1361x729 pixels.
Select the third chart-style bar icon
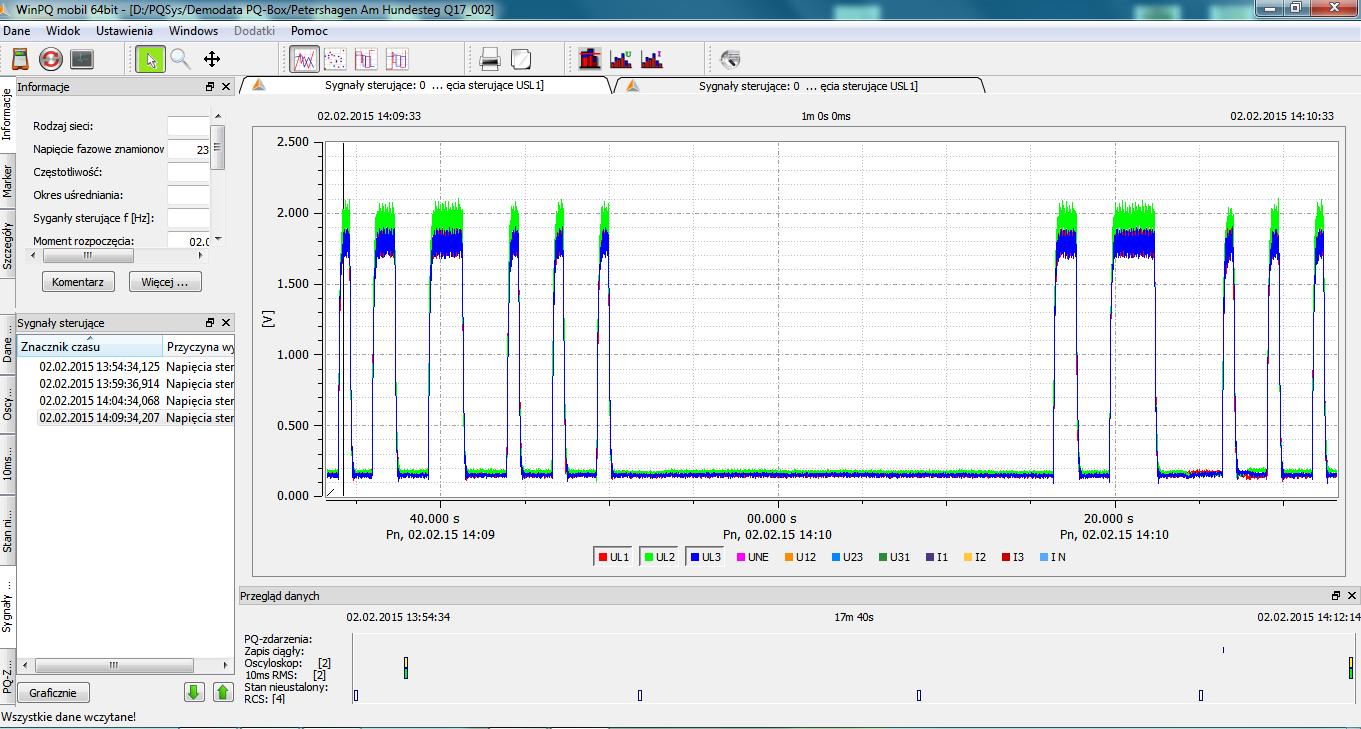click(x=366, y=59)
